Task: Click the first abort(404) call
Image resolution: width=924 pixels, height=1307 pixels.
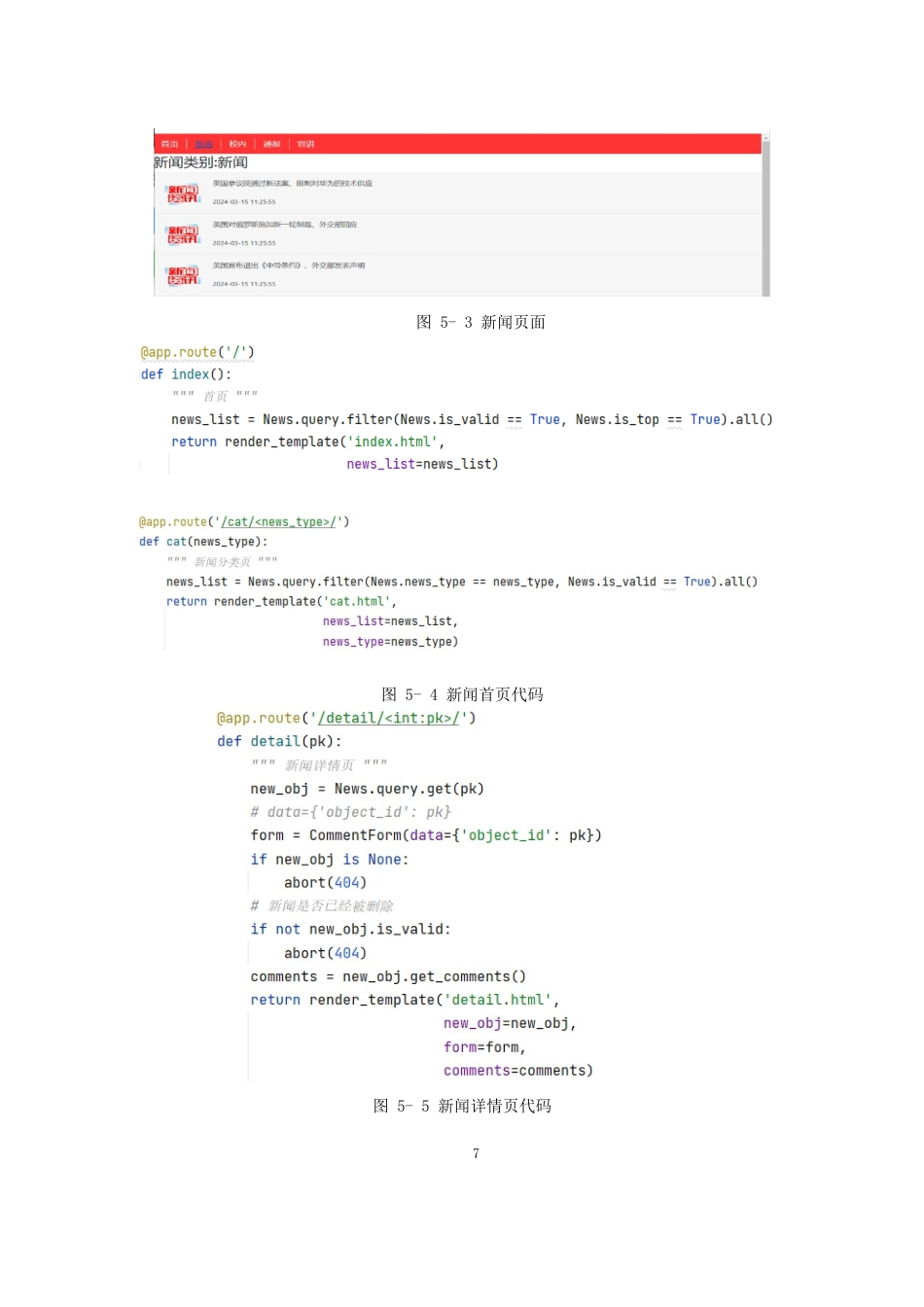Action: coord(325,883)
